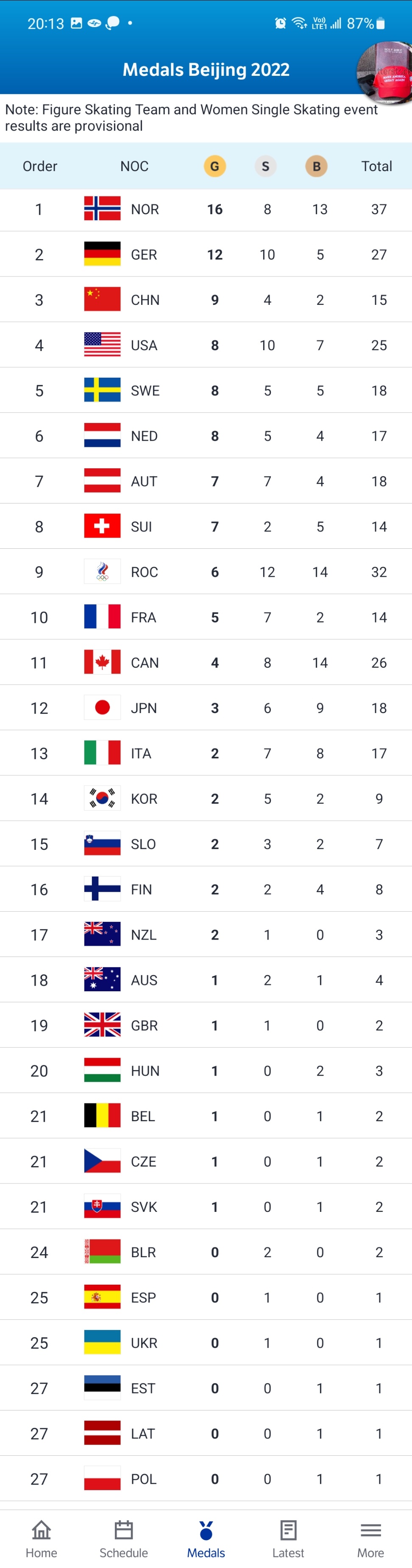The height and width of the screenshot is (1568, 412).
Task: Tap the silver medal S column icon
Action: tap(265, 166)
